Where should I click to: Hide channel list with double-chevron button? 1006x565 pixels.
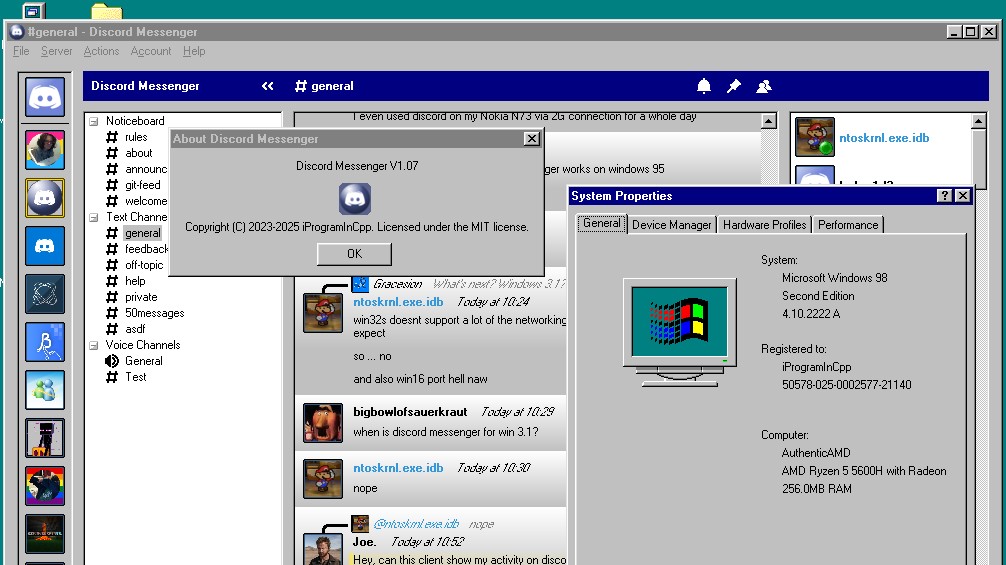pos(267,87)
